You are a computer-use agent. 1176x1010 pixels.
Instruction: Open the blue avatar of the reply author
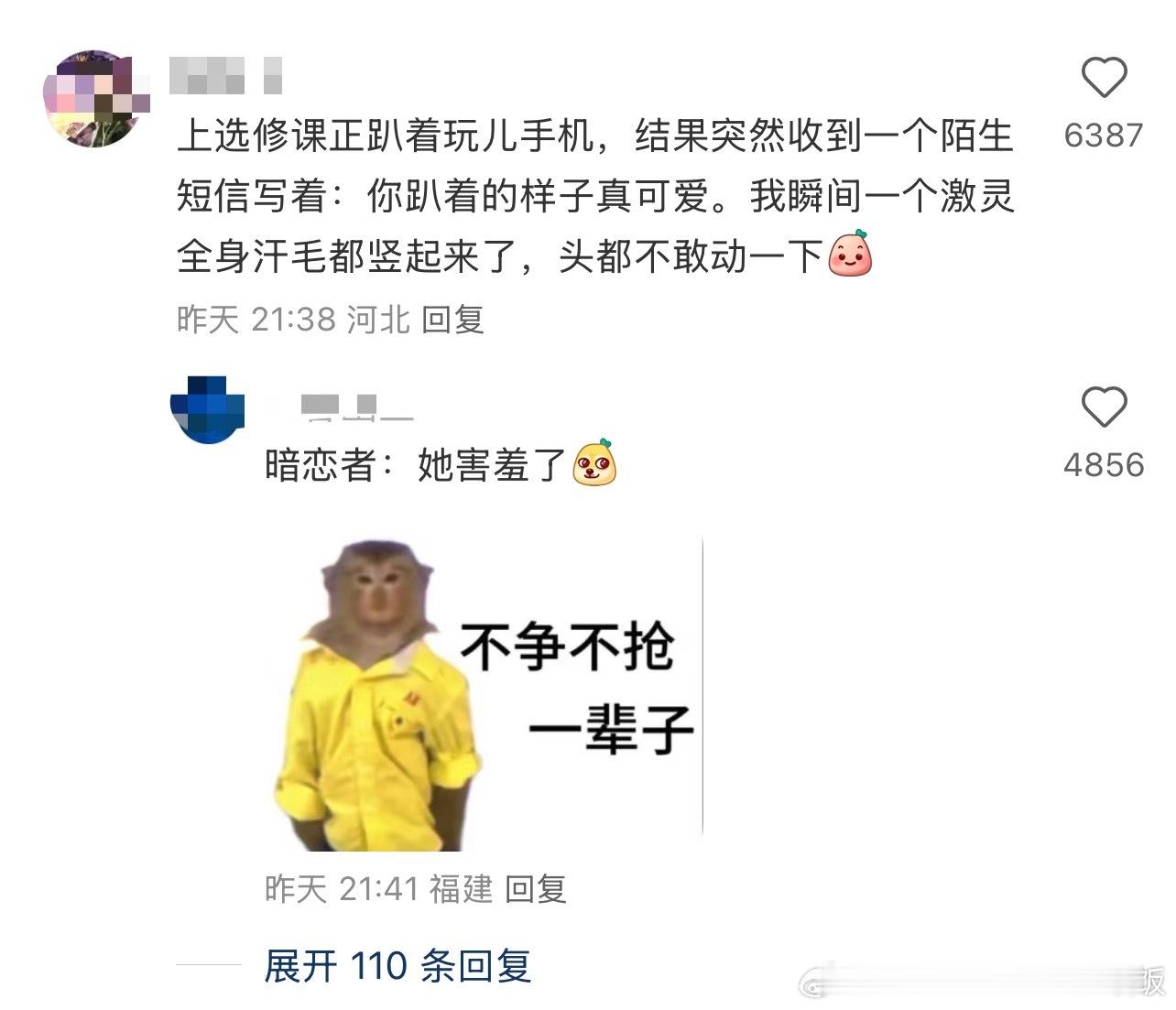[x=208, y=408]
